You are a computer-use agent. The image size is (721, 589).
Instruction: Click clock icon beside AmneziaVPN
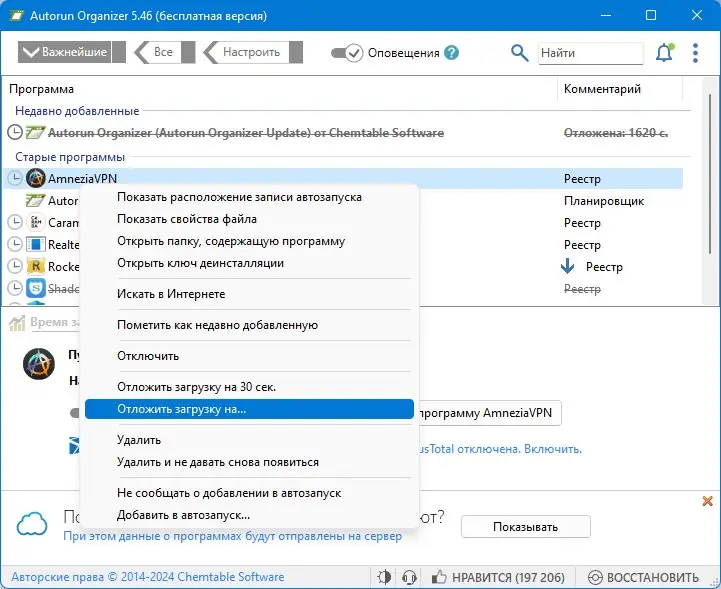(x=15, y=178)
